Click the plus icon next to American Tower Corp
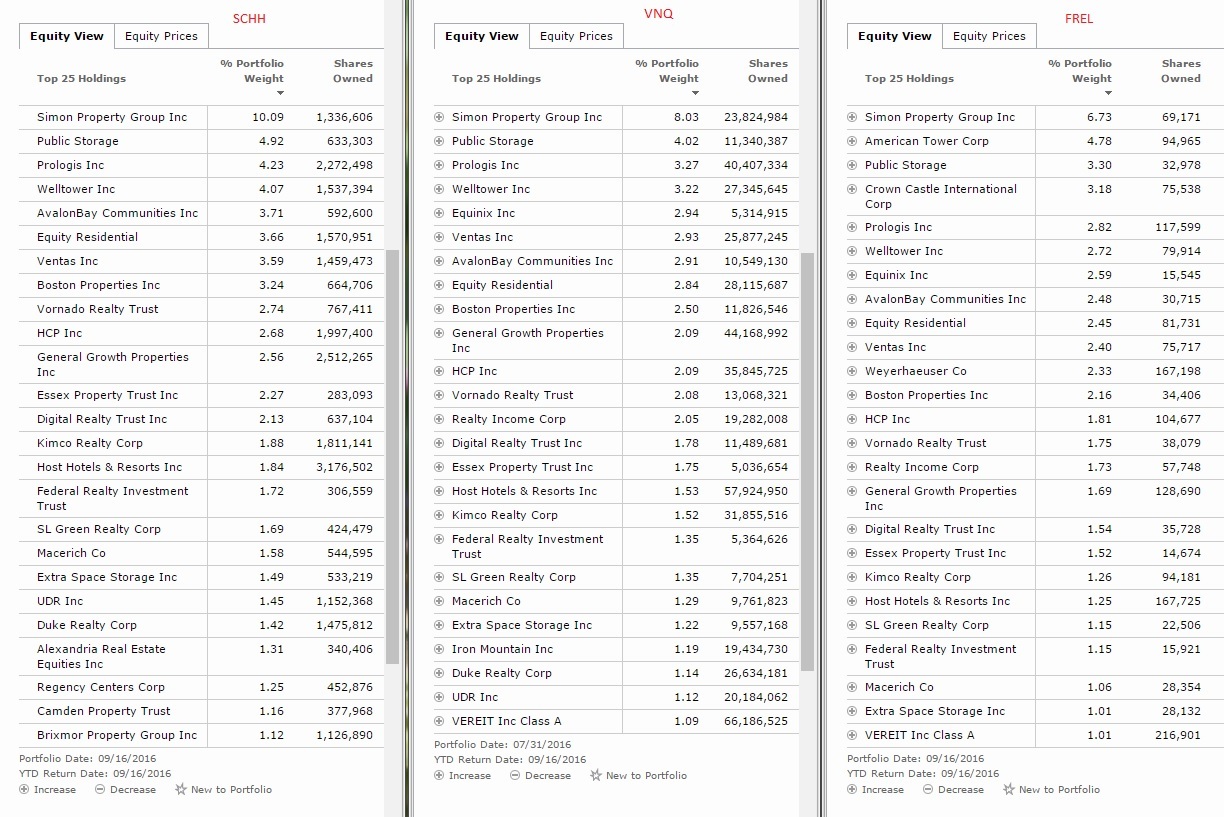Image resolution: width=1224 pixels, height=817 pixels. (x=852, y=141)
